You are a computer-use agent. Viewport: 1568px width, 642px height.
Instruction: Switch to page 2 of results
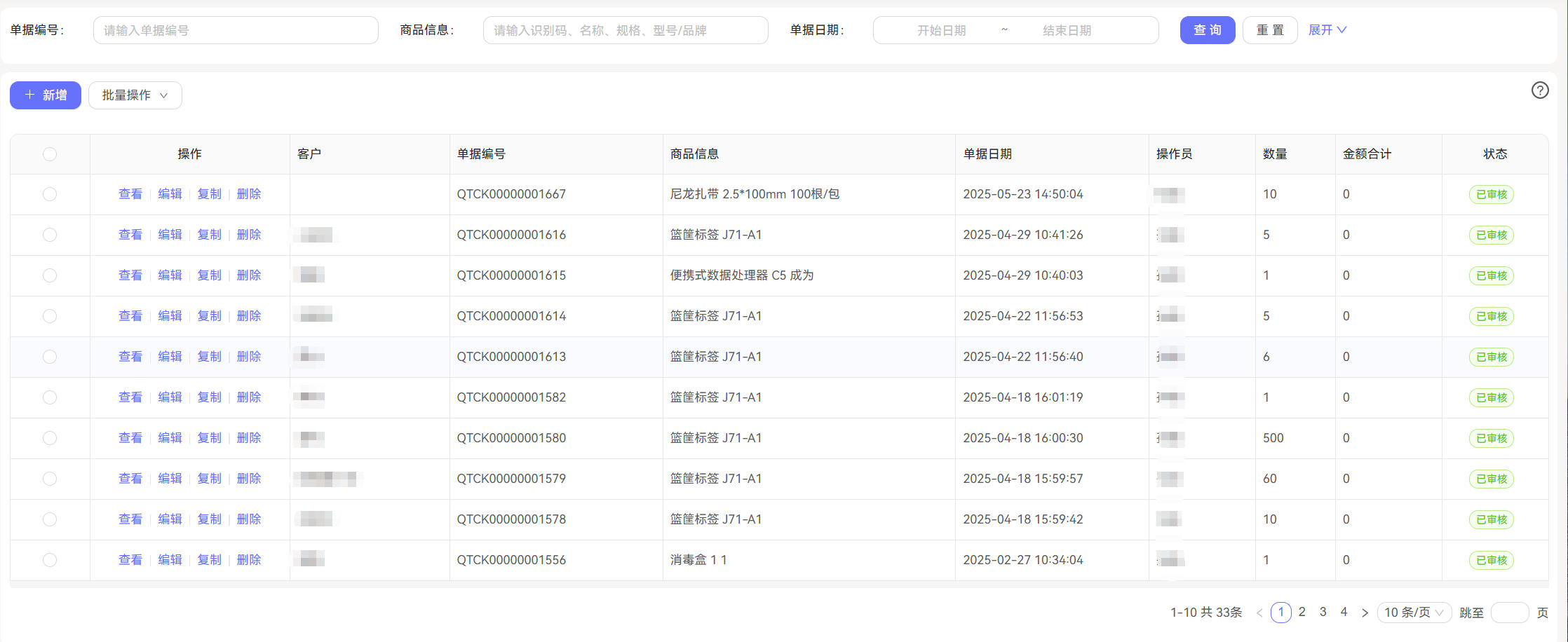(1302, 612)
